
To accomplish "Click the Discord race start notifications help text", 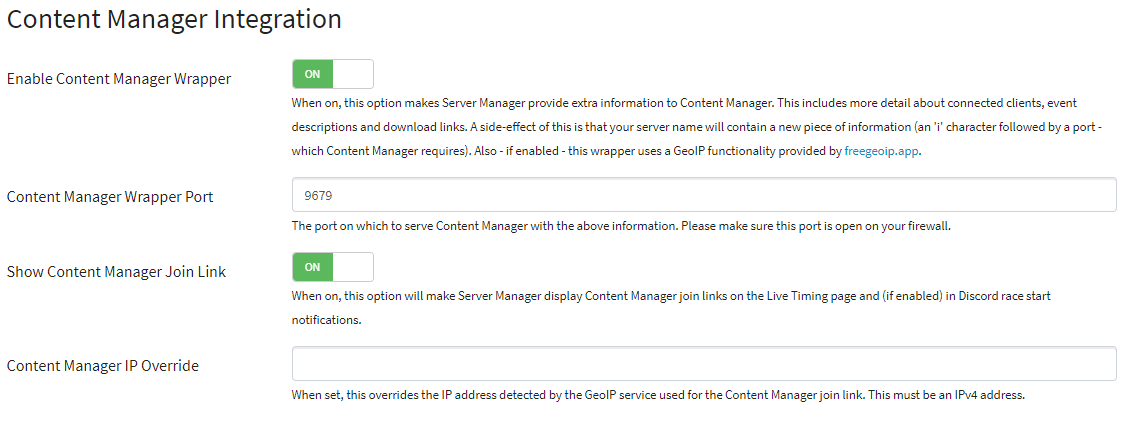I will click(x=670, y=296).
